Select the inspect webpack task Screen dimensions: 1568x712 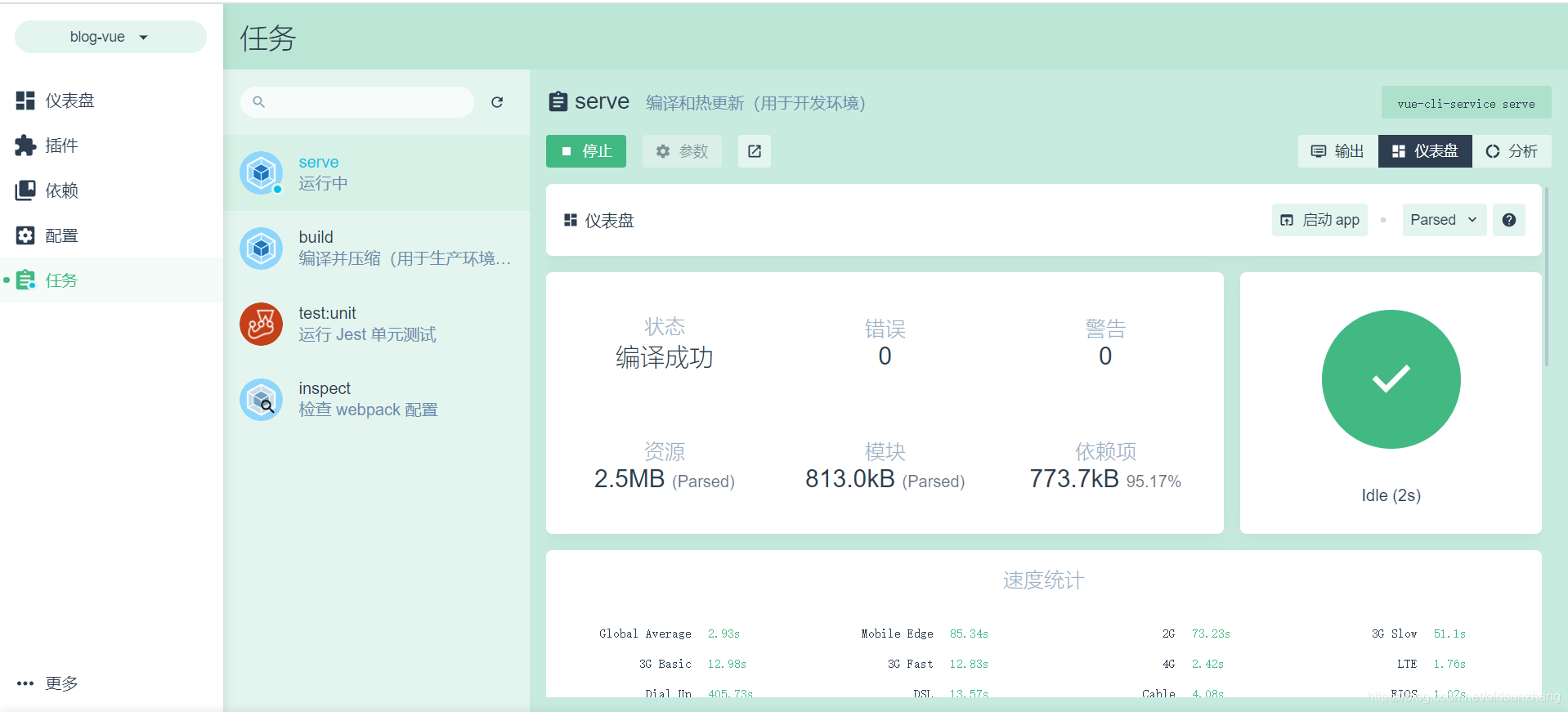tap(377, 399)
